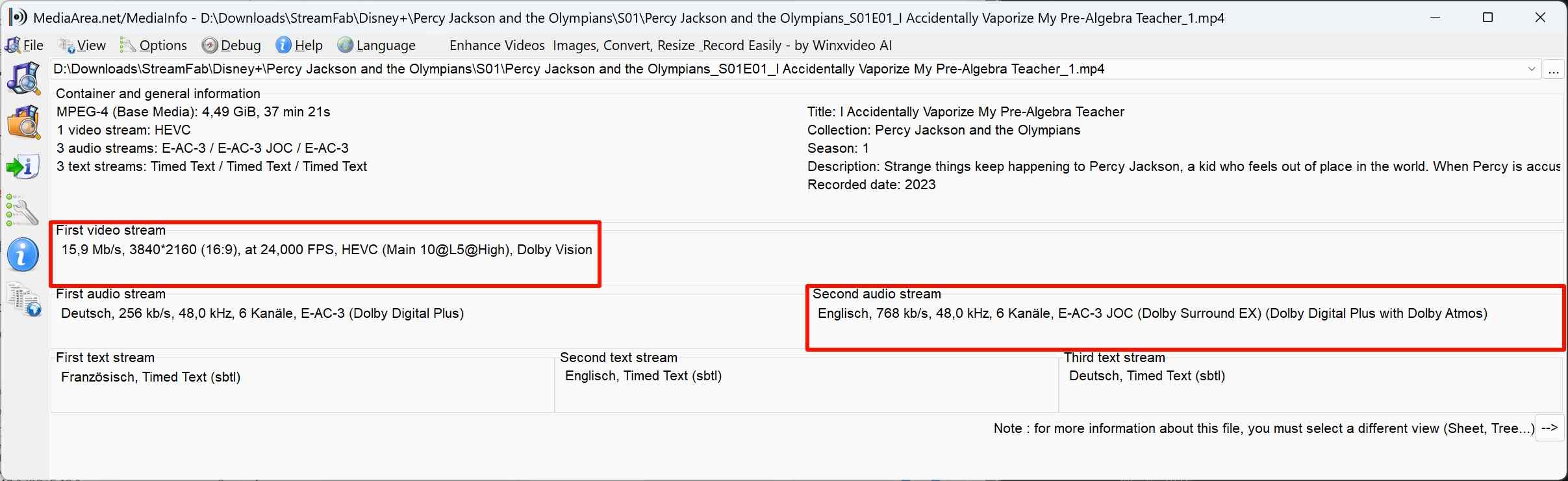Screen dimensions: 1568x481
Task: Select the First video stream details line
Action: [x=327, y=250]
